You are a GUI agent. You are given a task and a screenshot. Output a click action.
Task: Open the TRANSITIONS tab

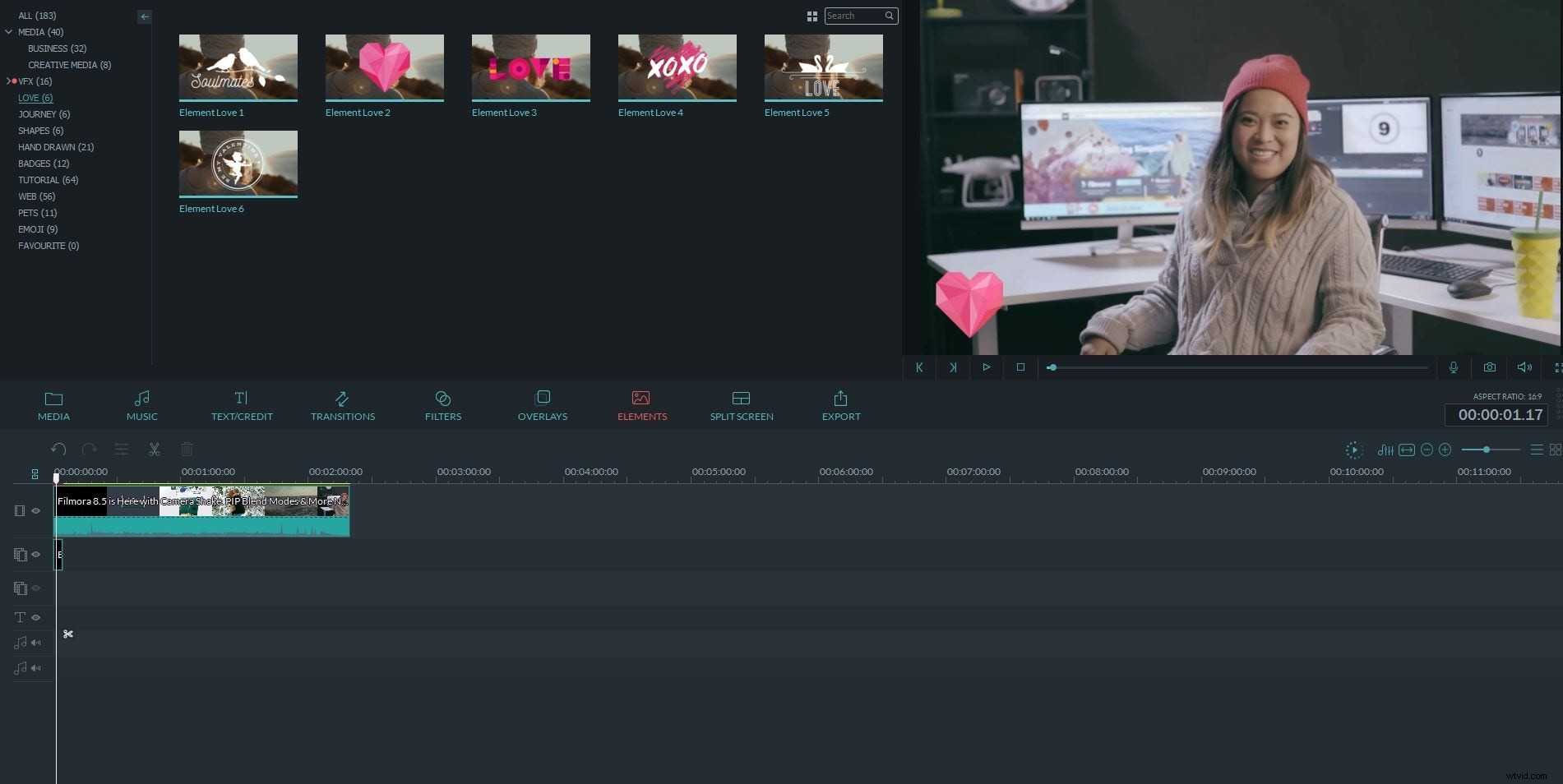342,406
